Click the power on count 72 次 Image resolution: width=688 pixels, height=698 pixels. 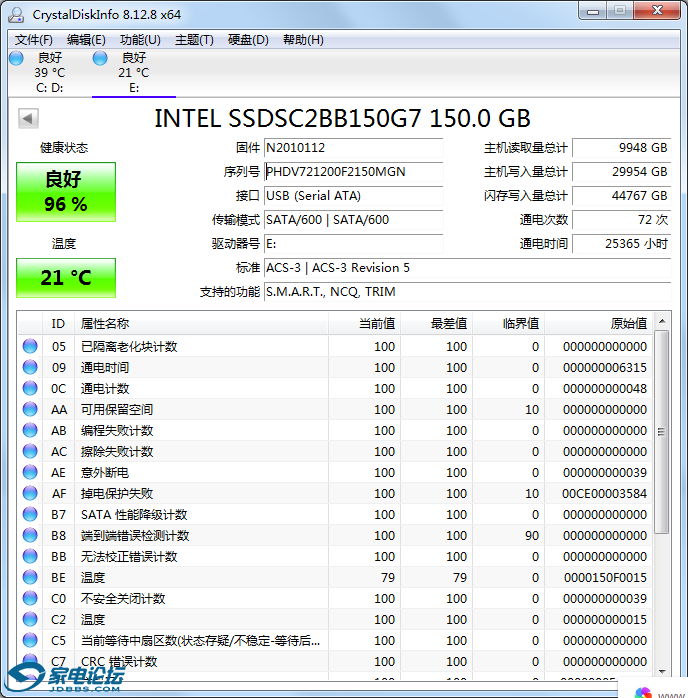point(621,220)
